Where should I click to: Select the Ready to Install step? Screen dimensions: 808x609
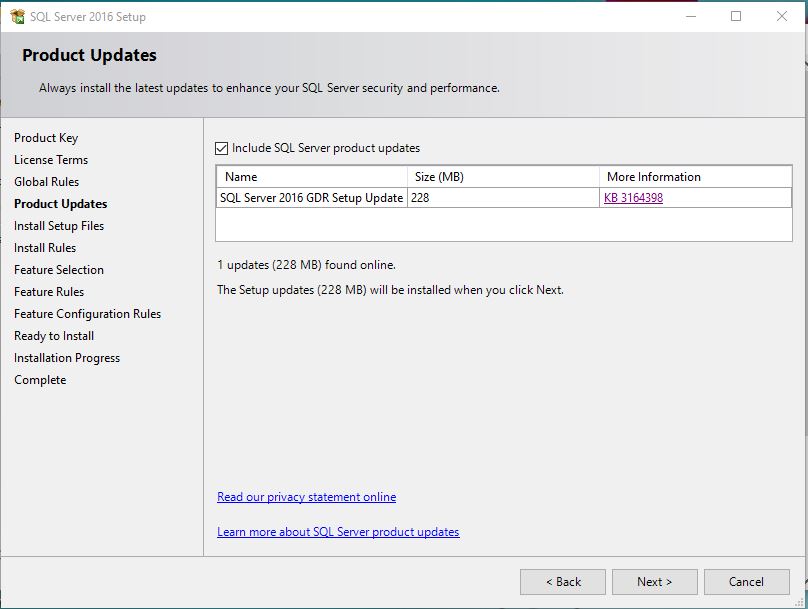coord(54,335)
